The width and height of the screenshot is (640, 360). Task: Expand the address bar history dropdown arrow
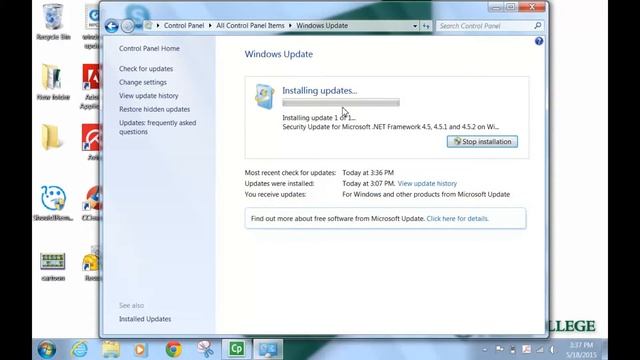point(415,26)
